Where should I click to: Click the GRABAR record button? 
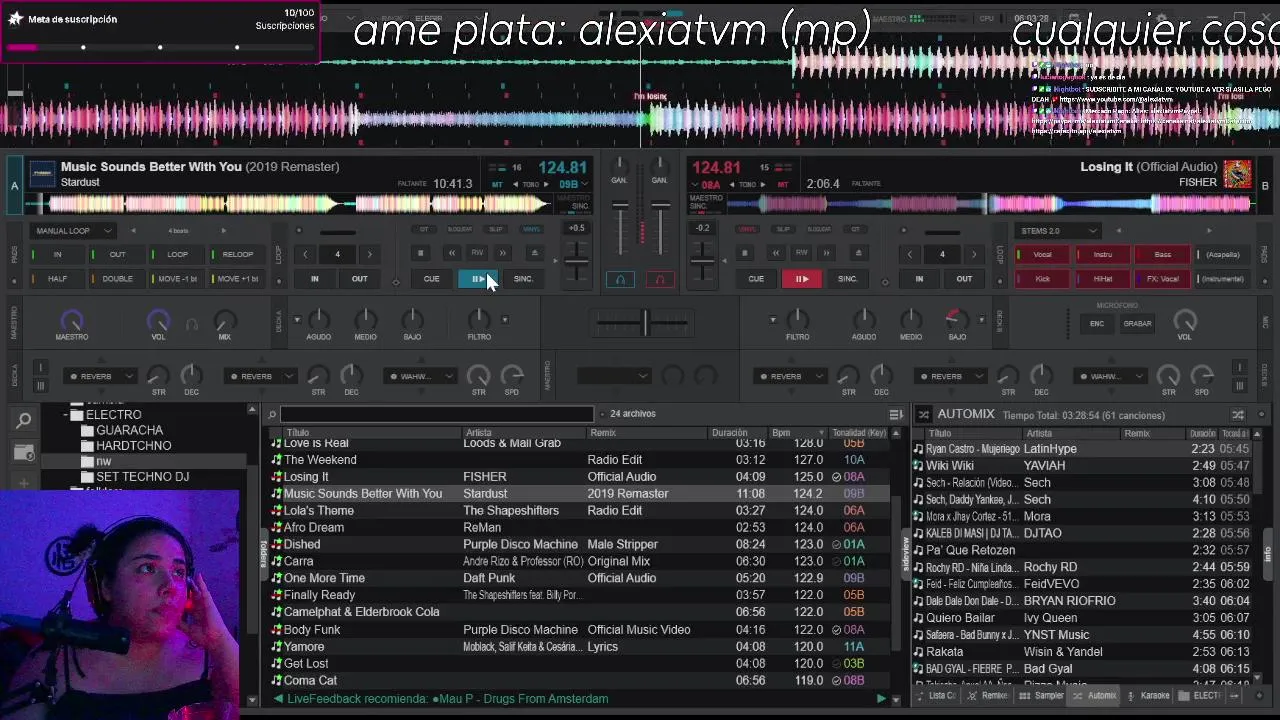coord(1137,324)
